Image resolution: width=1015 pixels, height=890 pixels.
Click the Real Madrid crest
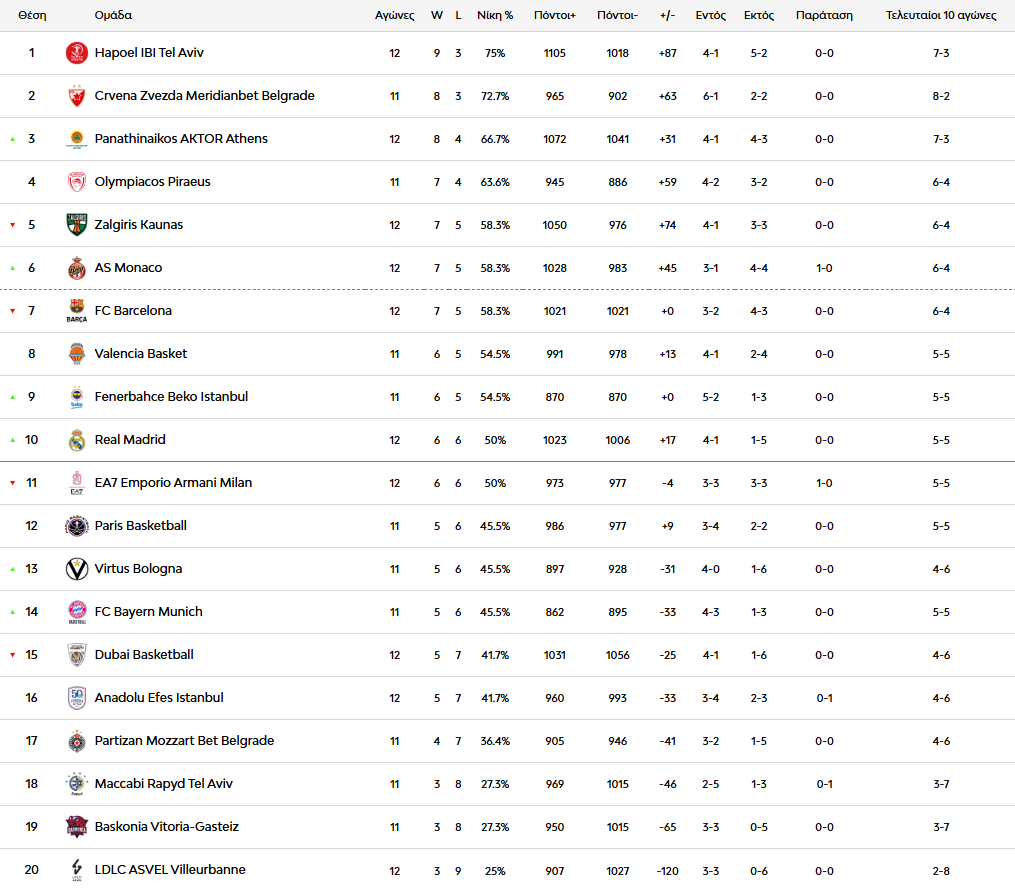(77, 440)
